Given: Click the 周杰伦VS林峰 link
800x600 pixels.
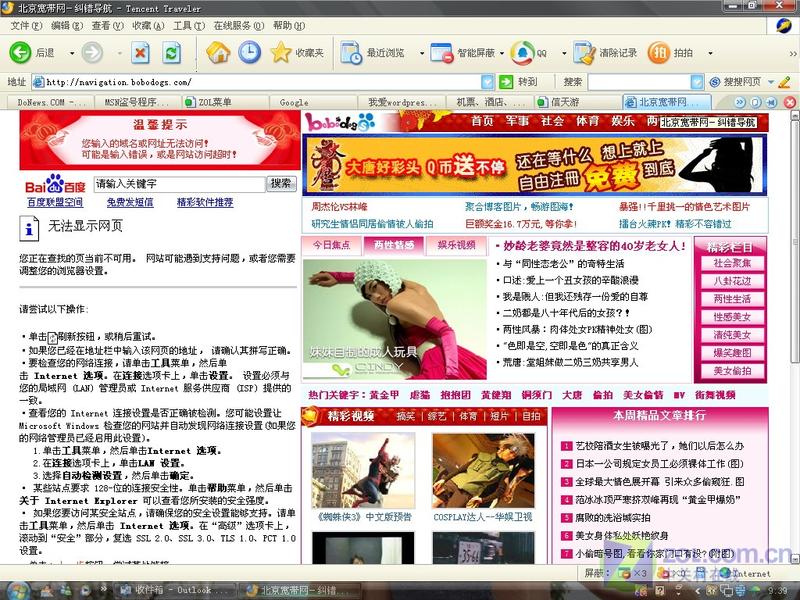Looking at the screenshot, I should (x=339, y=207).
